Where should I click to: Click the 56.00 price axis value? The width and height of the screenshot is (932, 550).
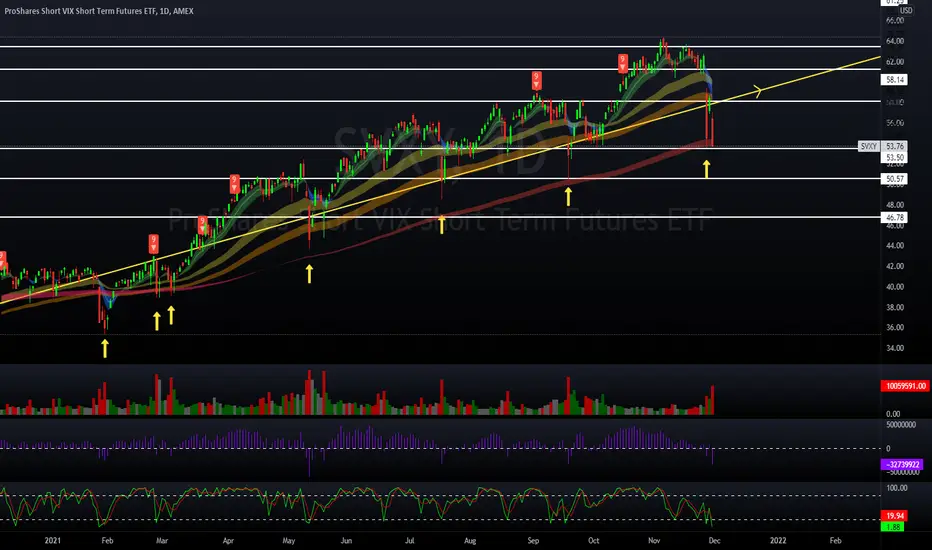pos(895,123)
